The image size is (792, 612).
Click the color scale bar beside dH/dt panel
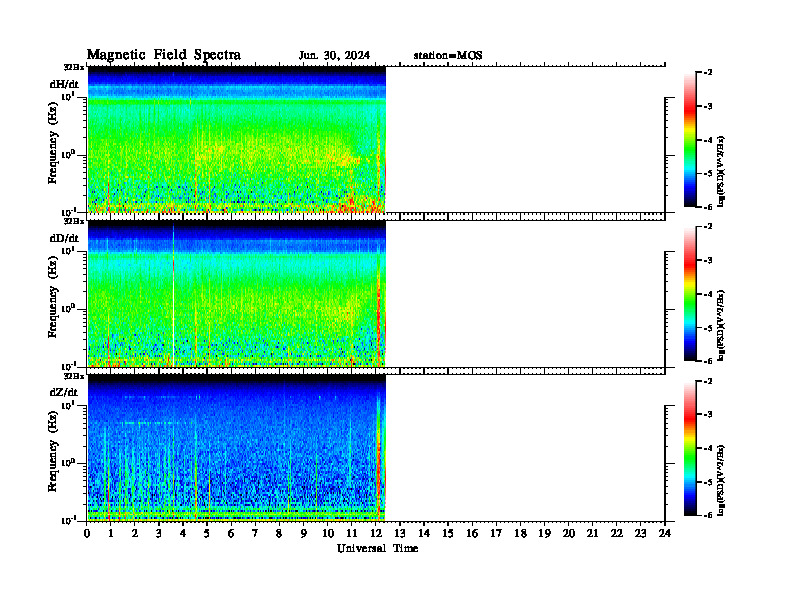coord(690,140)
